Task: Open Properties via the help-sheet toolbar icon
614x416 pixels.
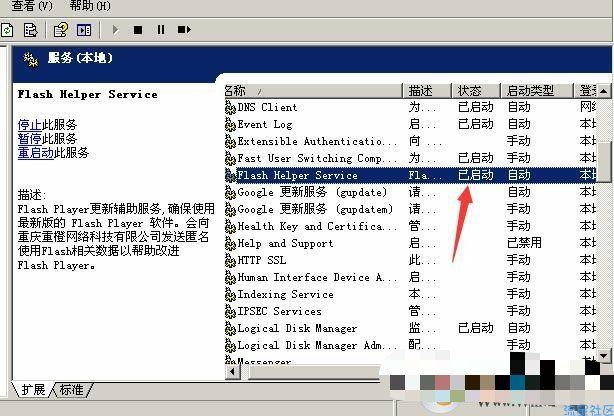Action: click(x=61, y=30)
